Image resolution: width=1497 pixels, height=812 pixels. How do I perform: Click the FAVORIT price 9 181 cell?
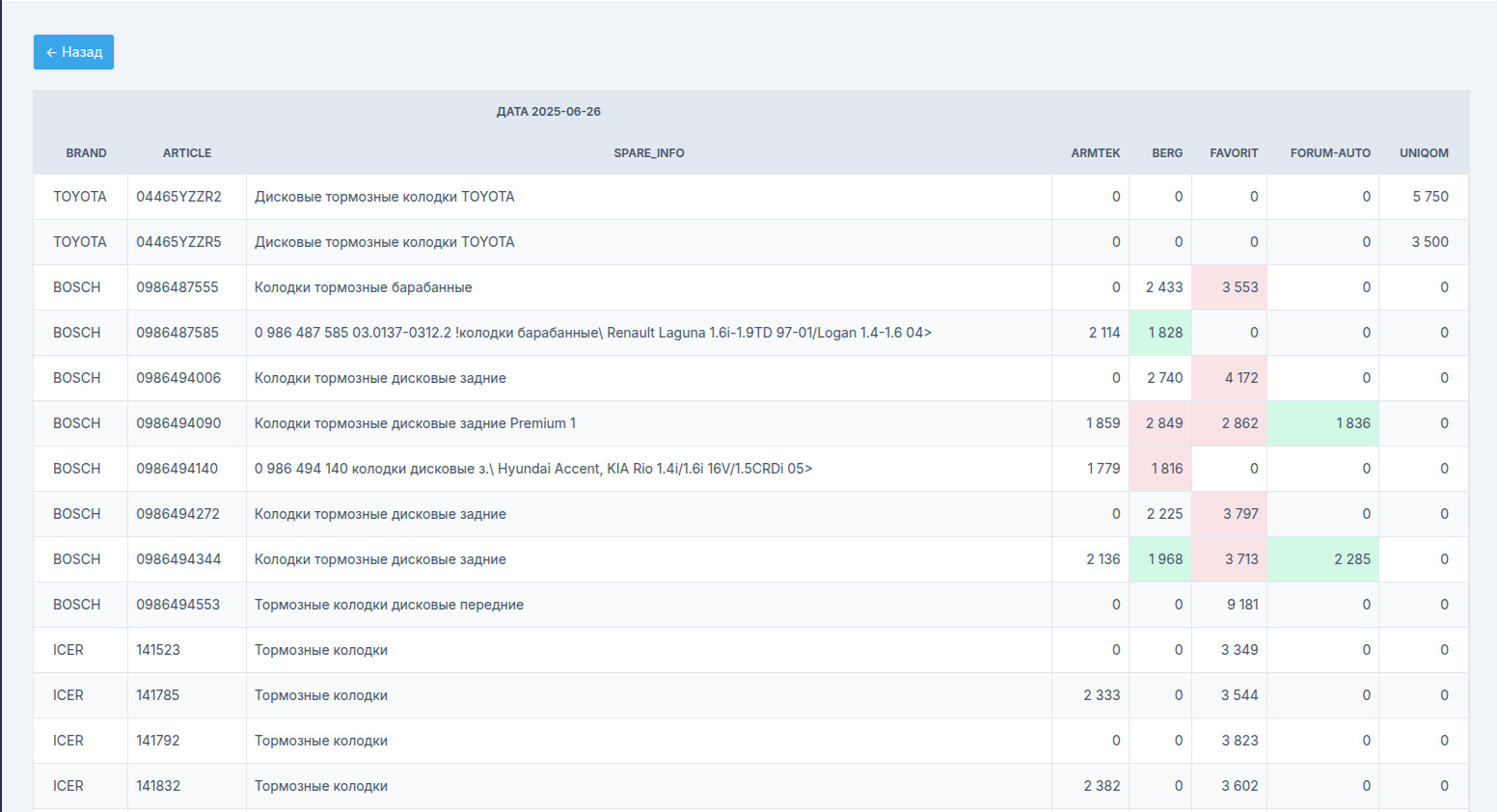pyautogui.click(x=1241, y=605)
